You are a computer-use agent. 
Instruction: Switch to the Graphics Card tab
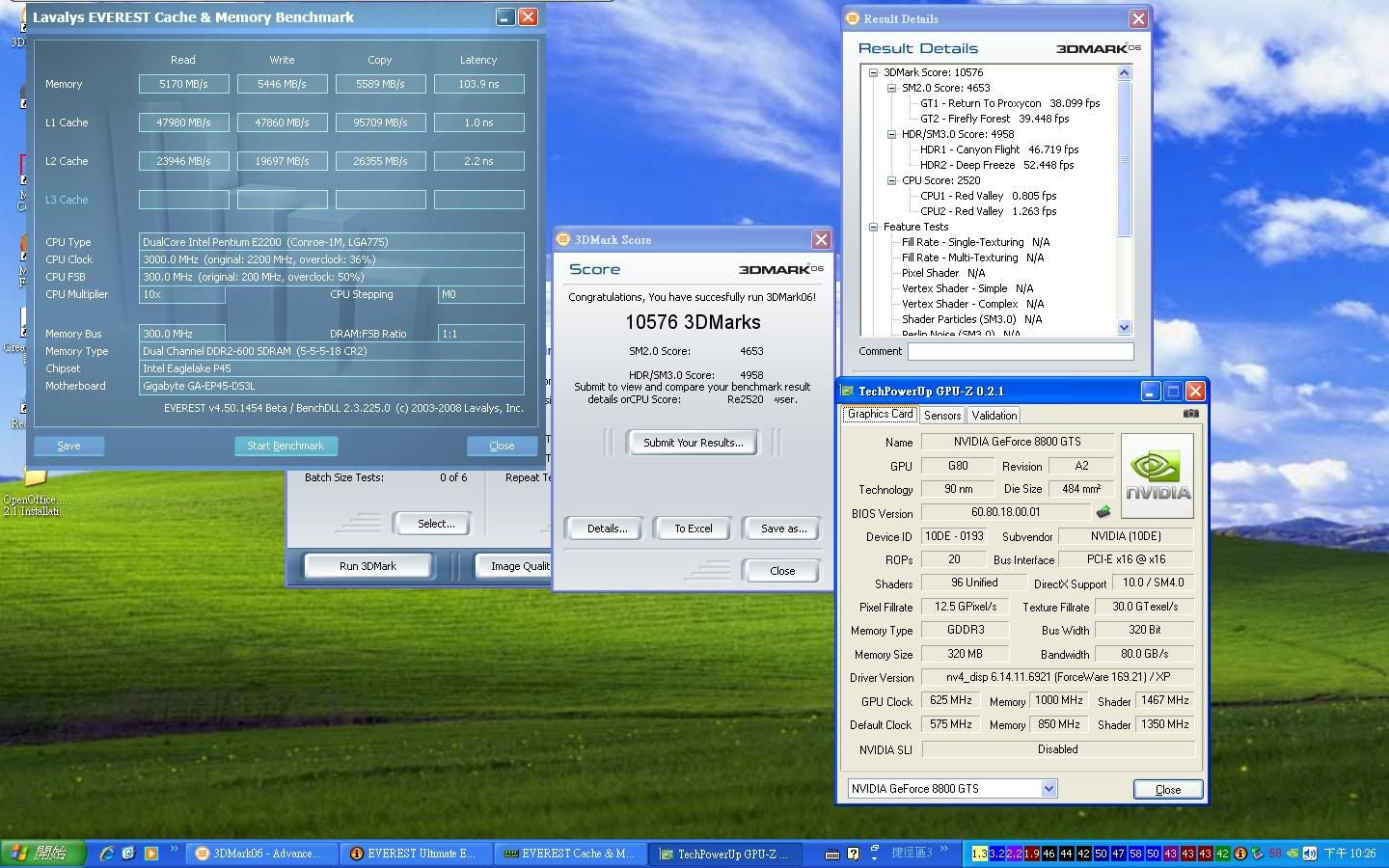coord(880,414)
